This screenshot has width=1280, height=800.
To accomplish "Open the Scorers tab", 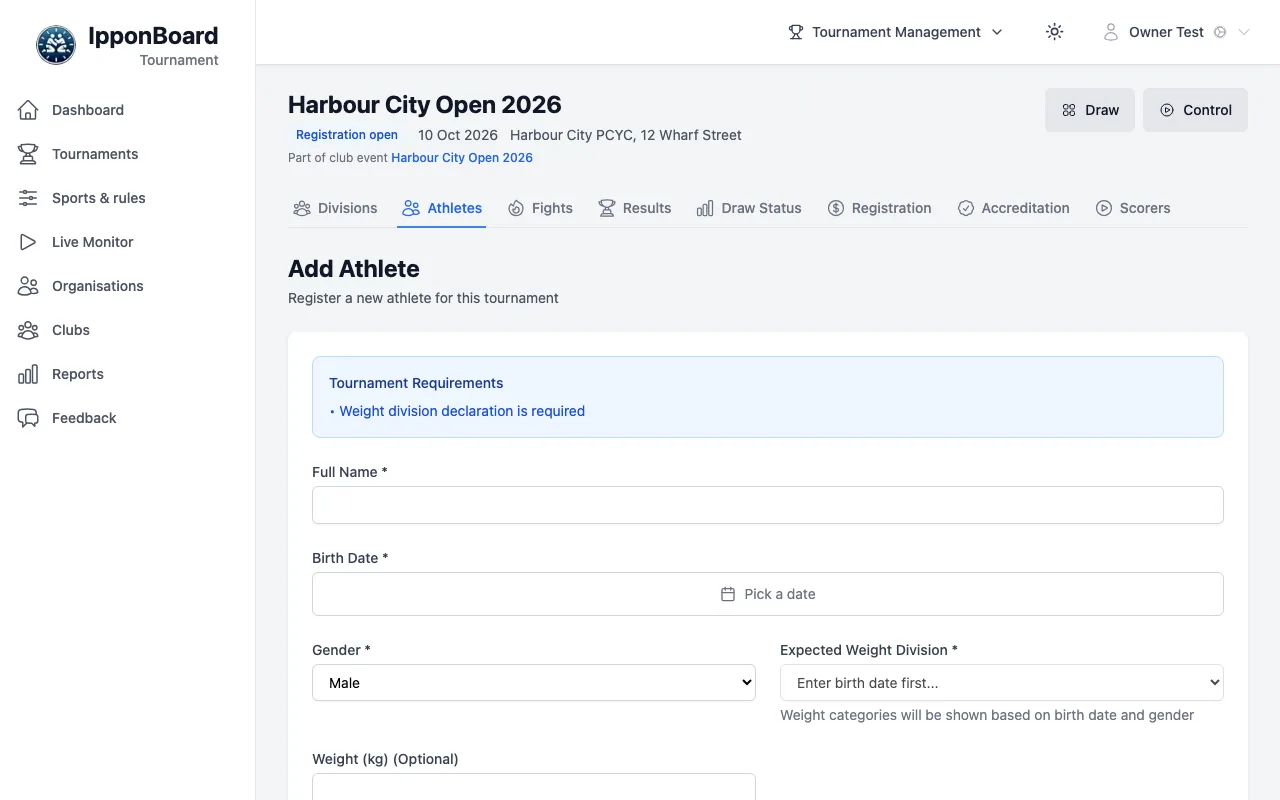I will point(1133,208).
